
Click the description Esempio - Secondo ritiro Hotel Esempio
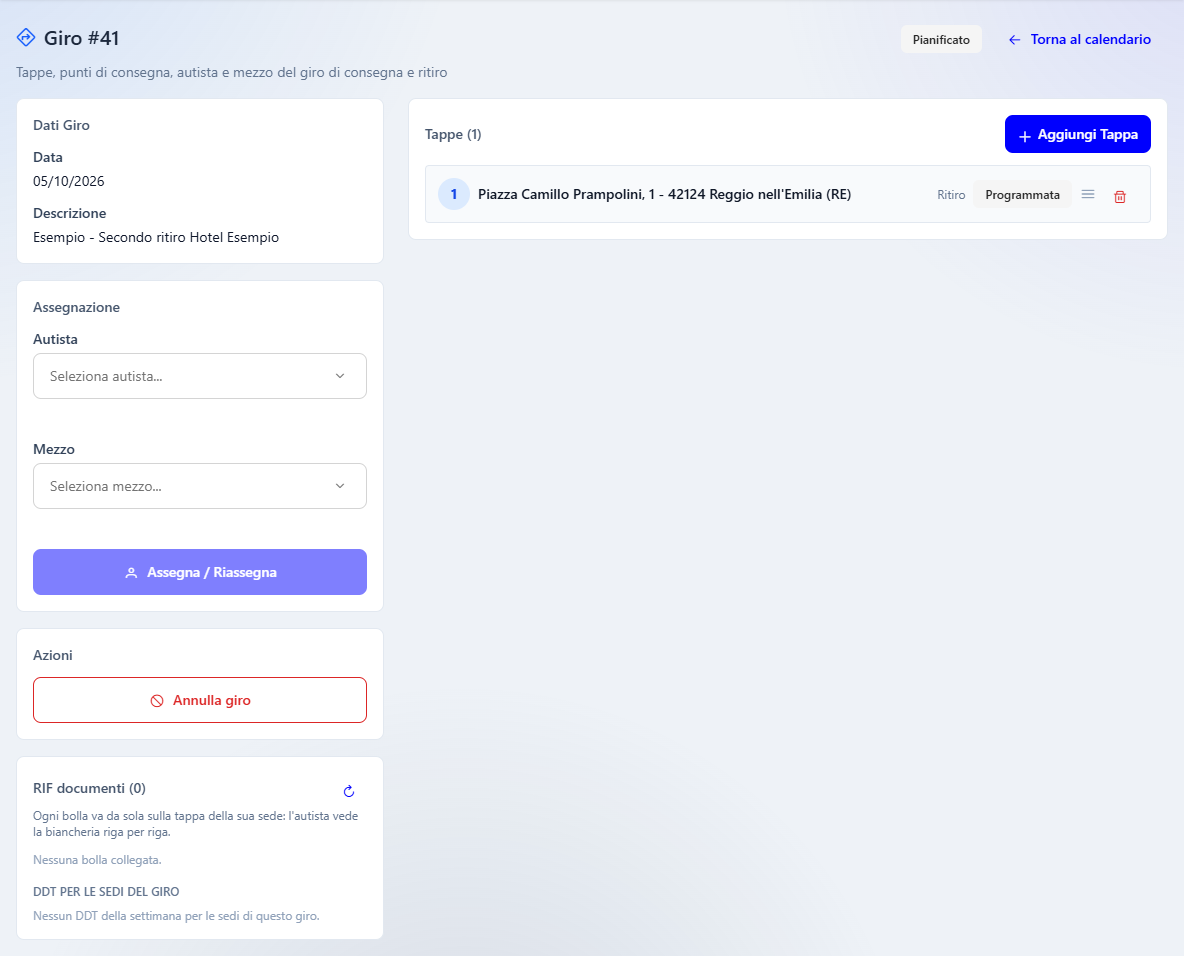[156, 237]
